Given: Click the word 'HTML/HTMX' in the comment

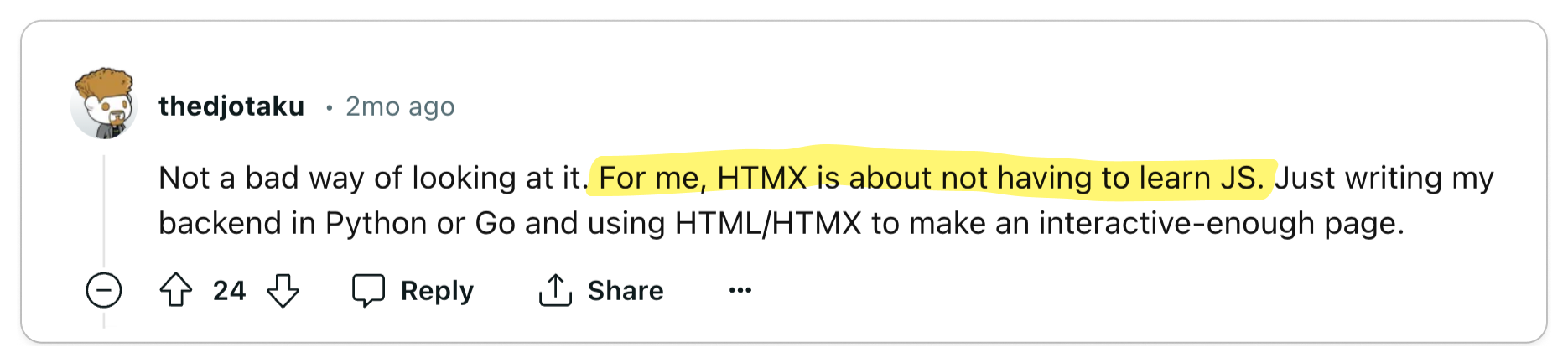Looking at the screenshot, I should coord(768,224).
